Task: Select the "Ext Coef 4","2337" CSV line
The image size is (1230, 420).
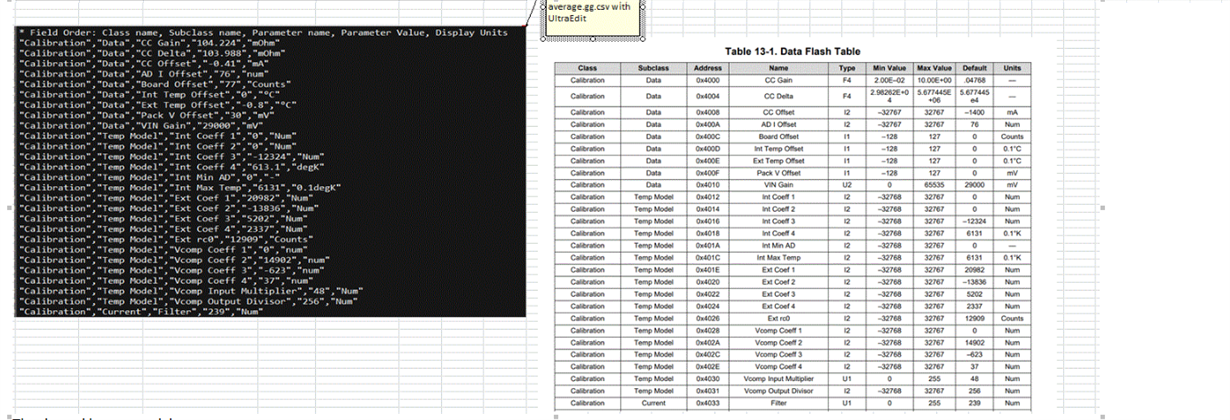Action: pos(165,229)
